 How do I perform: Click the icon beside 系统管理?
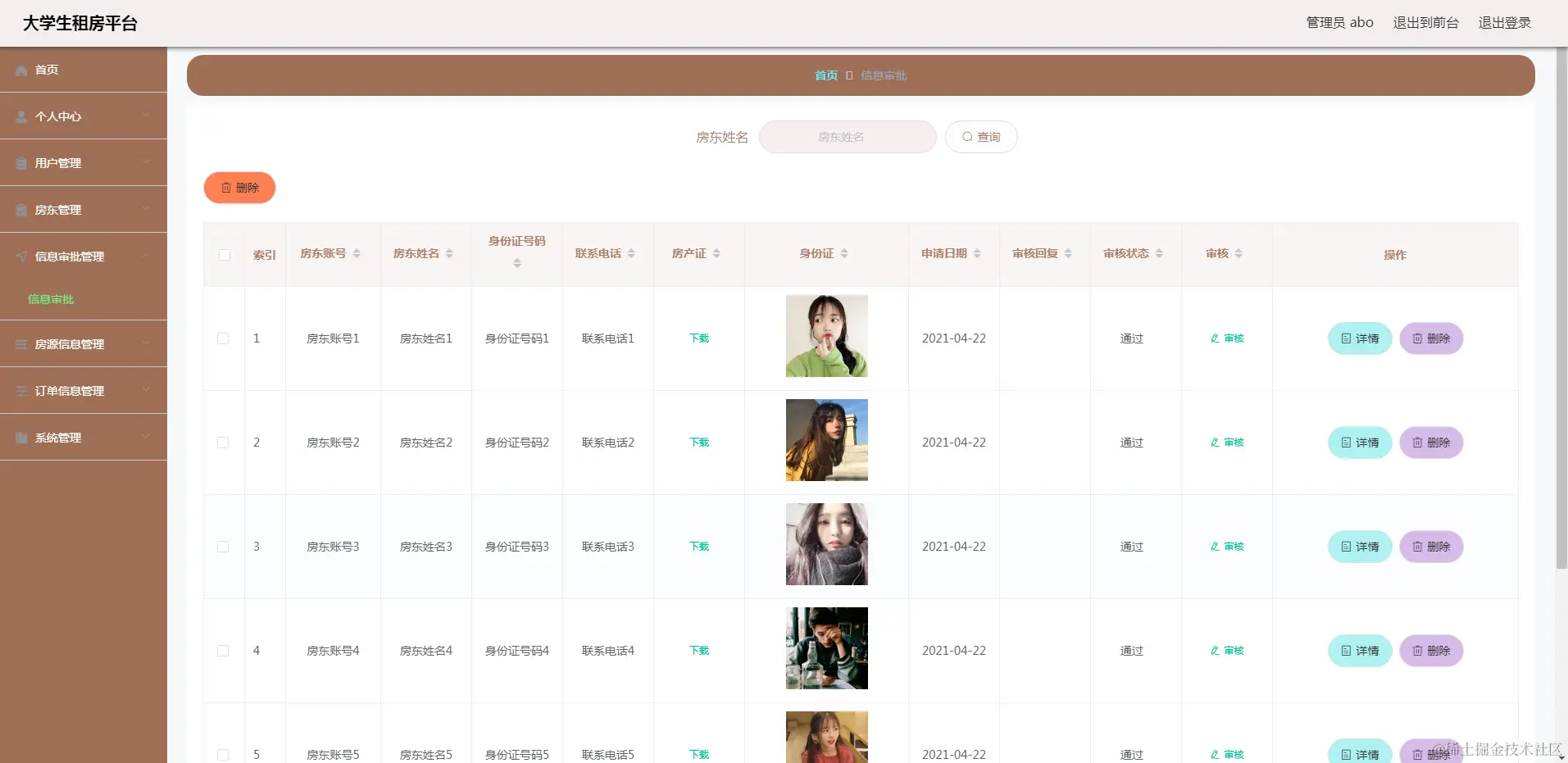pos(21,438)
